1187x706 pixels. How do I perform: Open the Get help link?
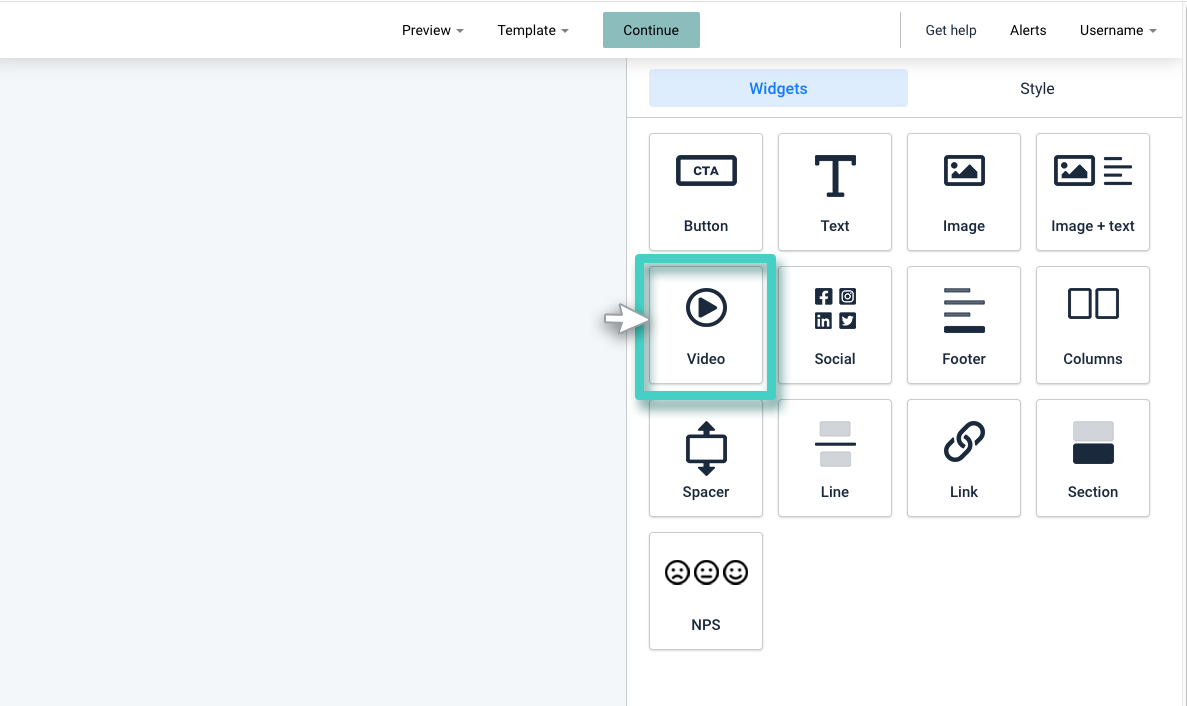click(951, 30)
